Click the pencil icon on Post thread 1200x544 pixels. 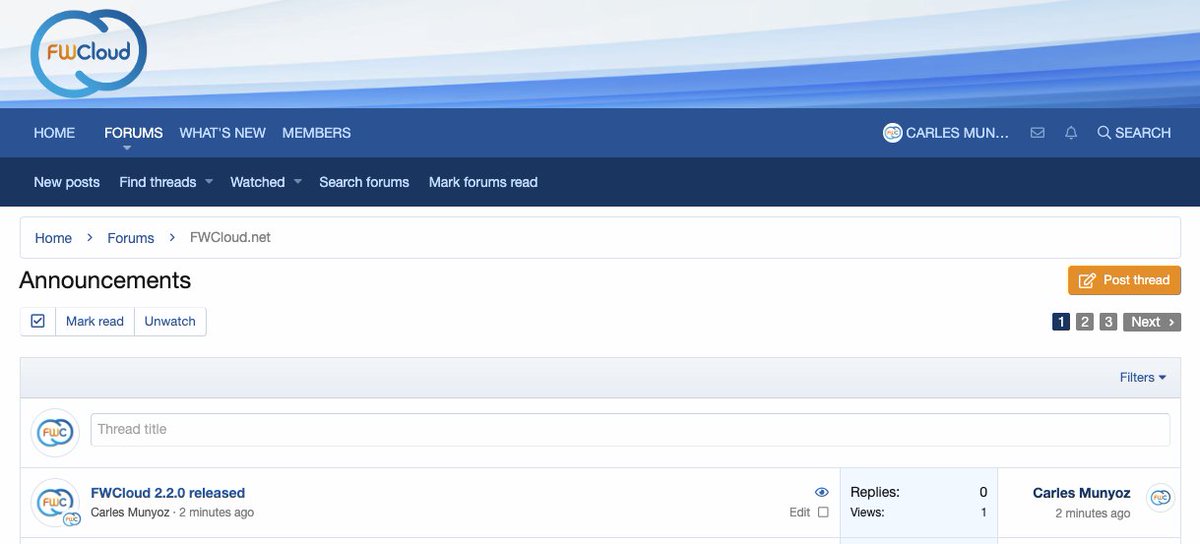1087,280
